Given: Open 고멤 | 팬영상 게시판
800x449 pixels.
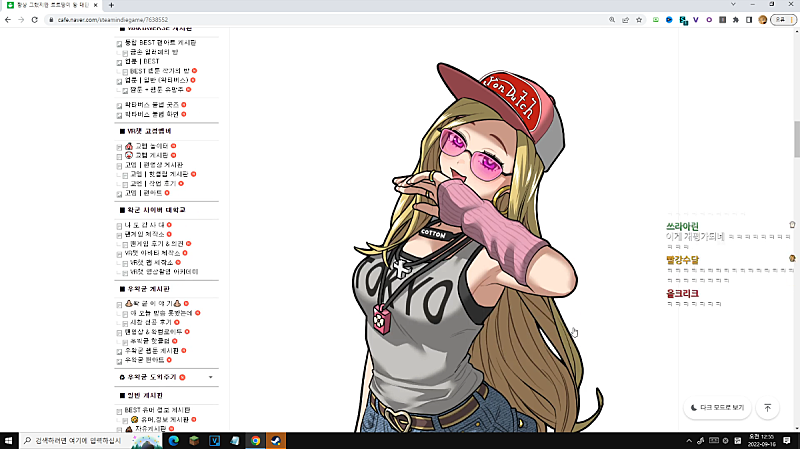Looking at the screenshot, I should pyautogui.click(x=154, y=165).
